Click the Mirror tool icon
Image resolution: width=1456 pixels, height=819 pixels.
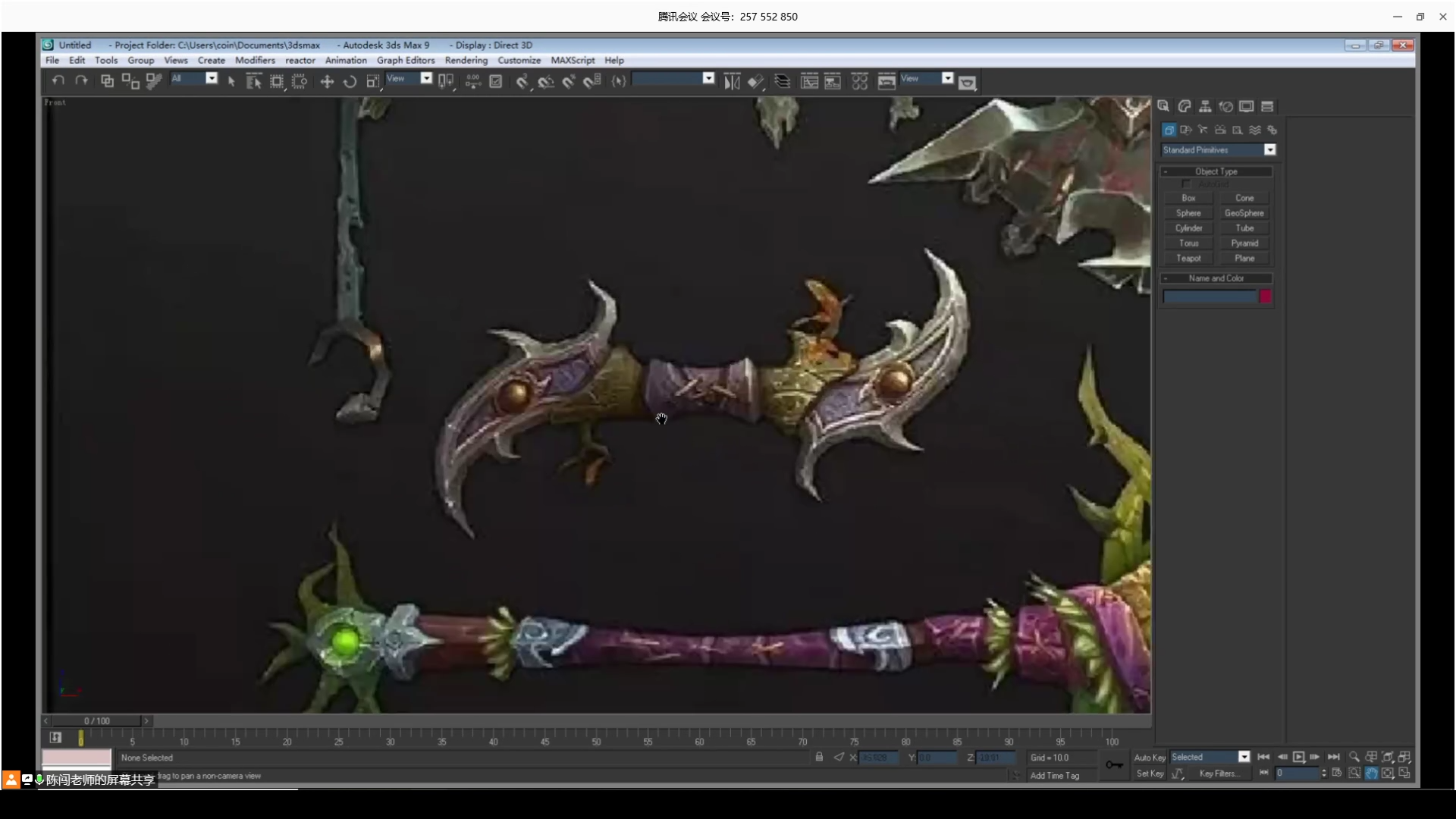pyautogui.click(x=732, y=81)
